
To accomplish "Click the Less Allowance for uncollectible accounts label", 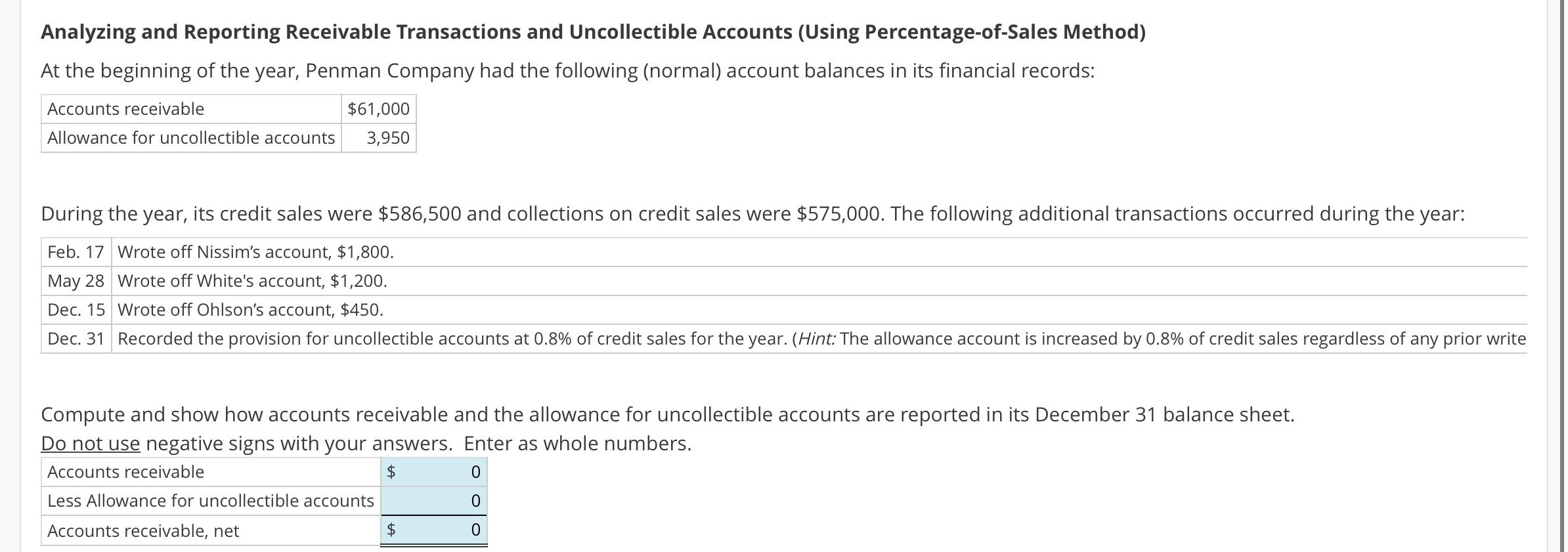I will [210, 500].
